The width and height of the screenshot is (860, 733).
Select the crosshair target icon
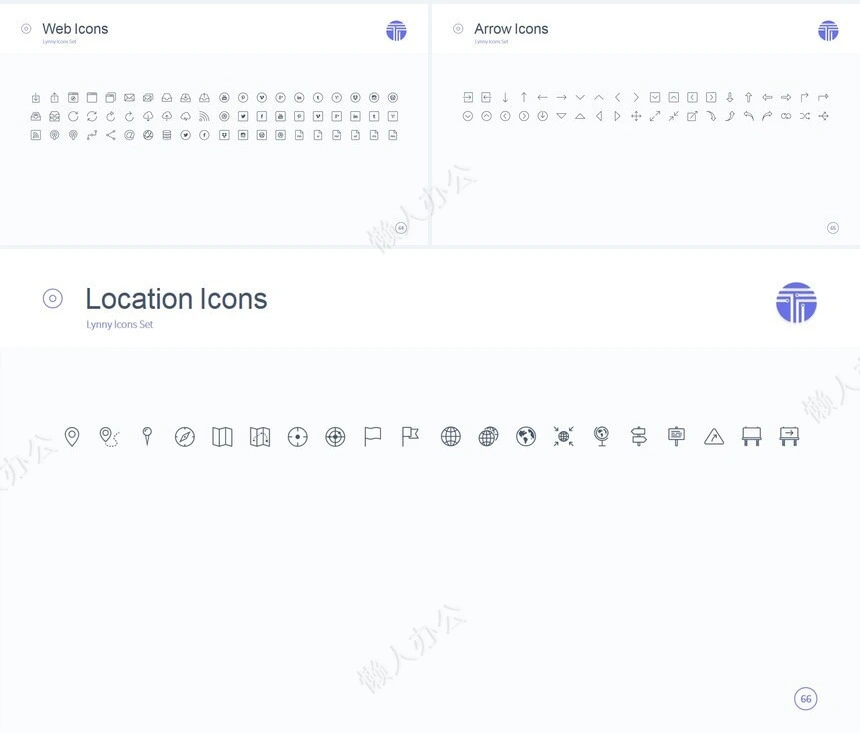pos(298,437)
